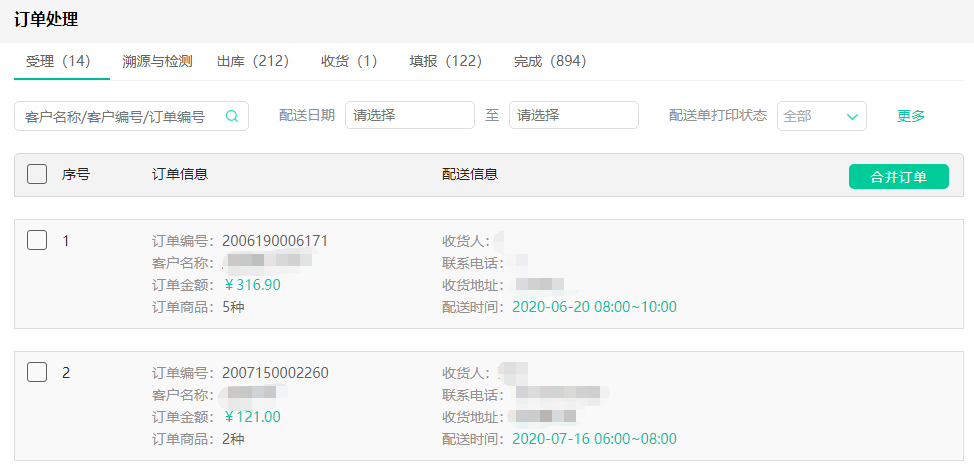
Task: Select the 填报 (122) tab
Action: [447, 62]
